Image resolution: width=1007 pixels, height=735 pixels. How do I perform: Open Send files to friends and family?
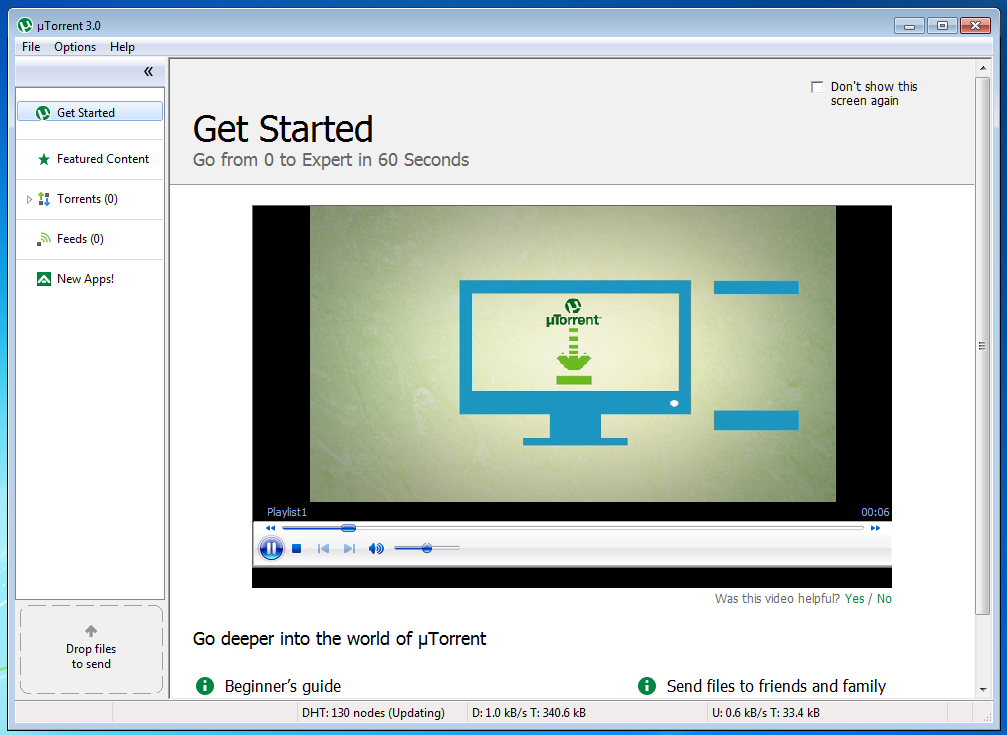tap(776, 686)
